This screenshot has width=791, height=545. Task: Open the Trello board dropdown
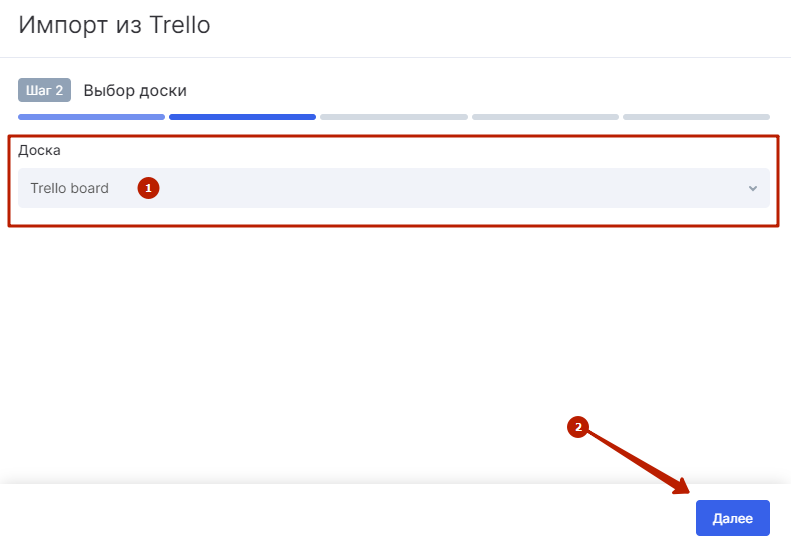coord(393,188)
